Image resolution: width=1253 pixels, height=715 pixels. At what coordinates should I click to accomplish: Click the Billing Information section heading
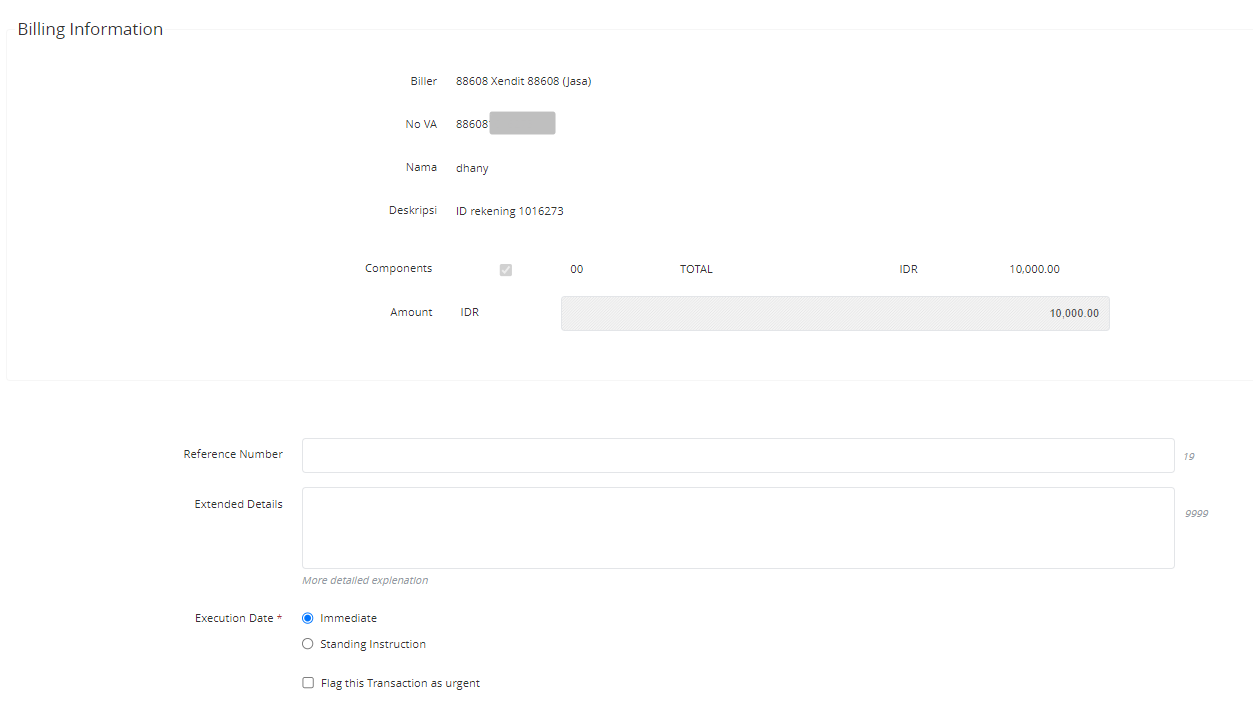click(90, 29)
